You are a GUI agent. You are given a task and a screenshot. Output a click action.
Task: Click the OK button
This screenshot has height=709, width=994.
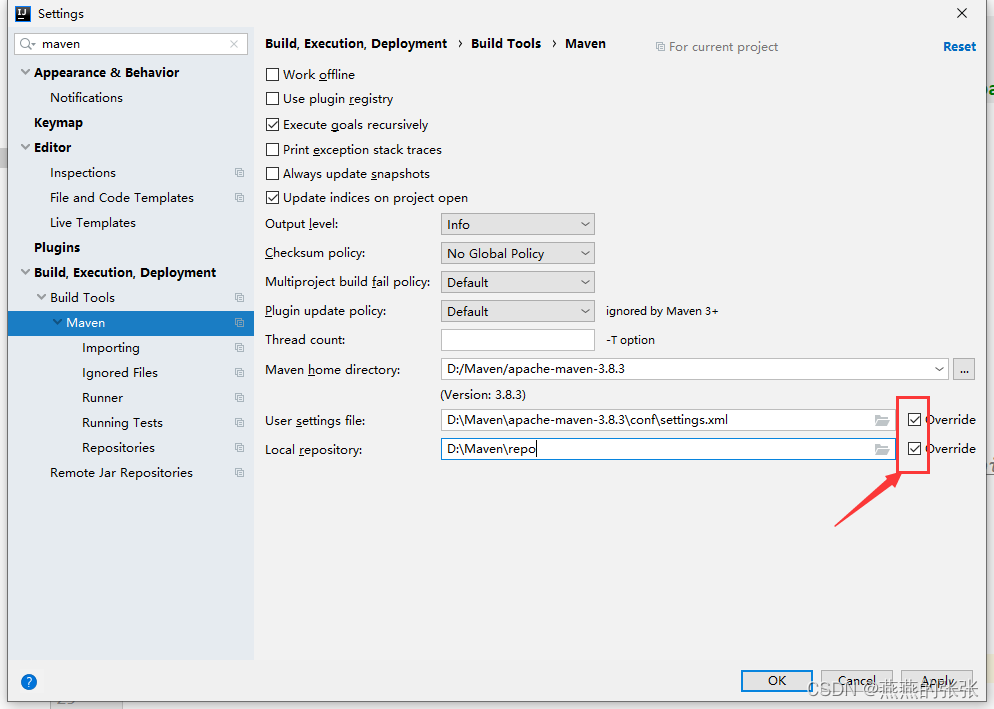point(777,680)
